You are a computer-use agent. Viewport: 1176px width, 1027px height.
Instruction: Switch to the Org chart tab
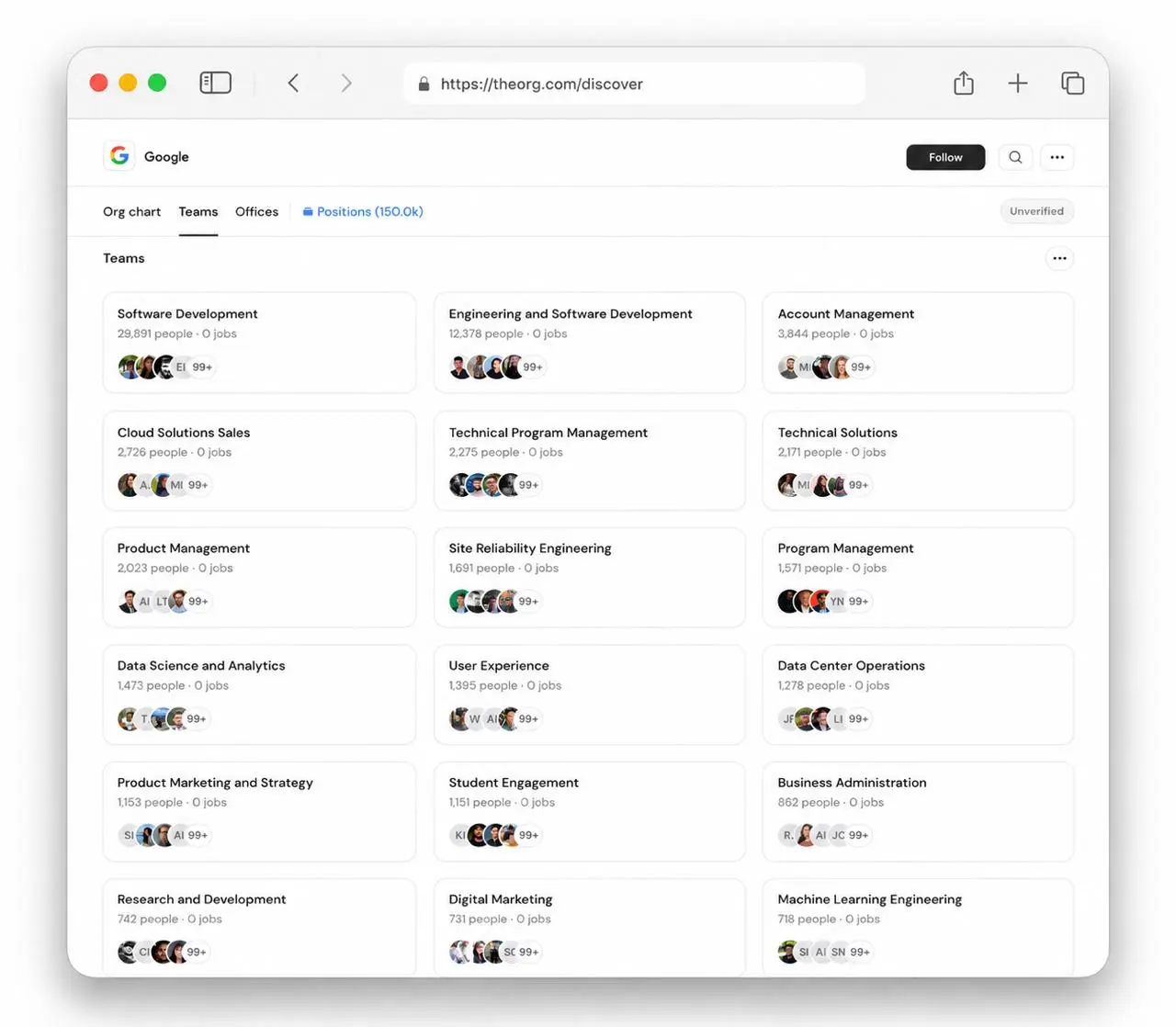[131, 211]
